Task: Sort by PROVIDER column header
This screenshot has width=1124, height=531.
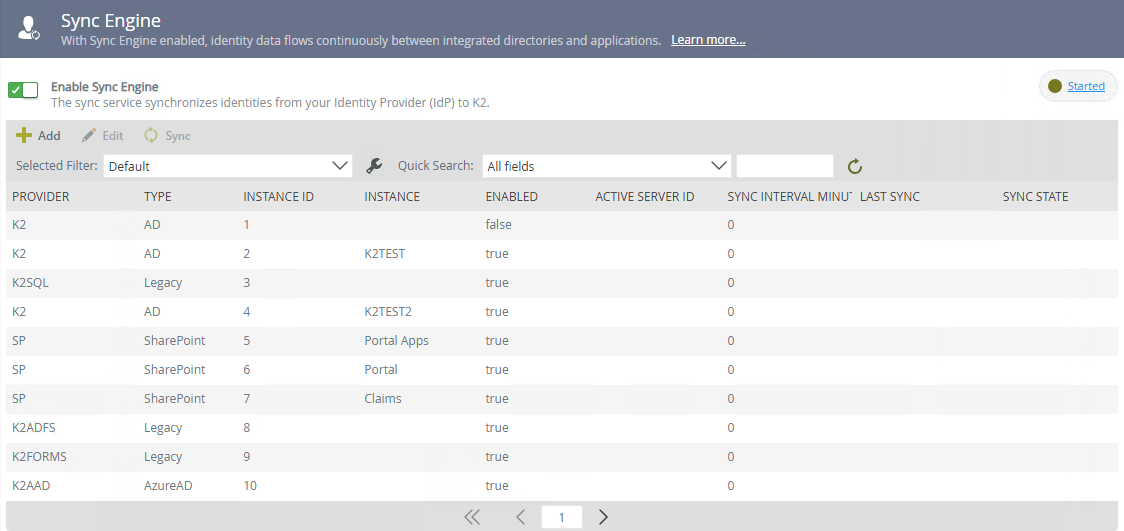Action: point(41,197)
